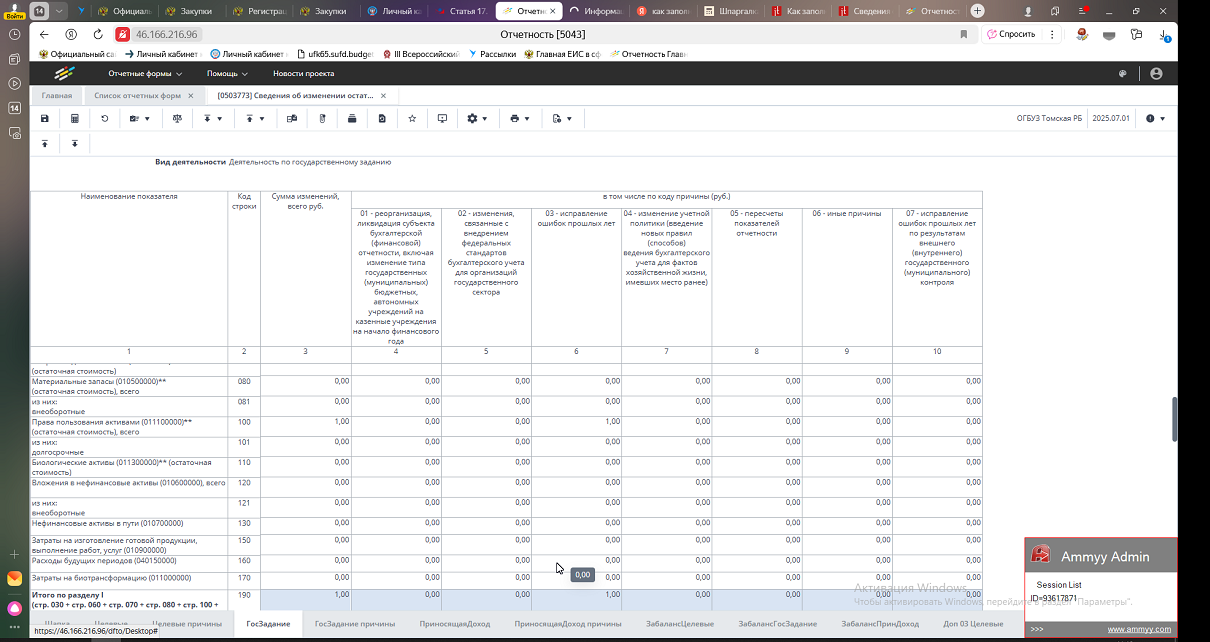Open the Отчетные формы menu
This screenshot has height=642, width=1210.
(x=145, y=73)
